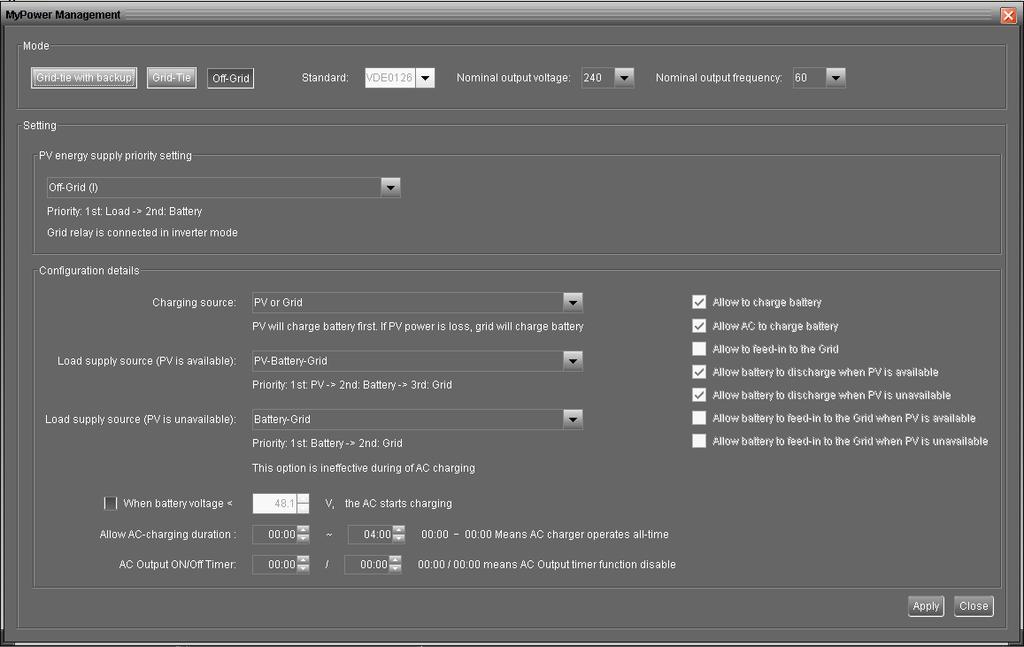The width and height of the screenshot is (1024, 647).
Task: Enable battery feed-in when PV is unavailable
Action: (699, 441)
